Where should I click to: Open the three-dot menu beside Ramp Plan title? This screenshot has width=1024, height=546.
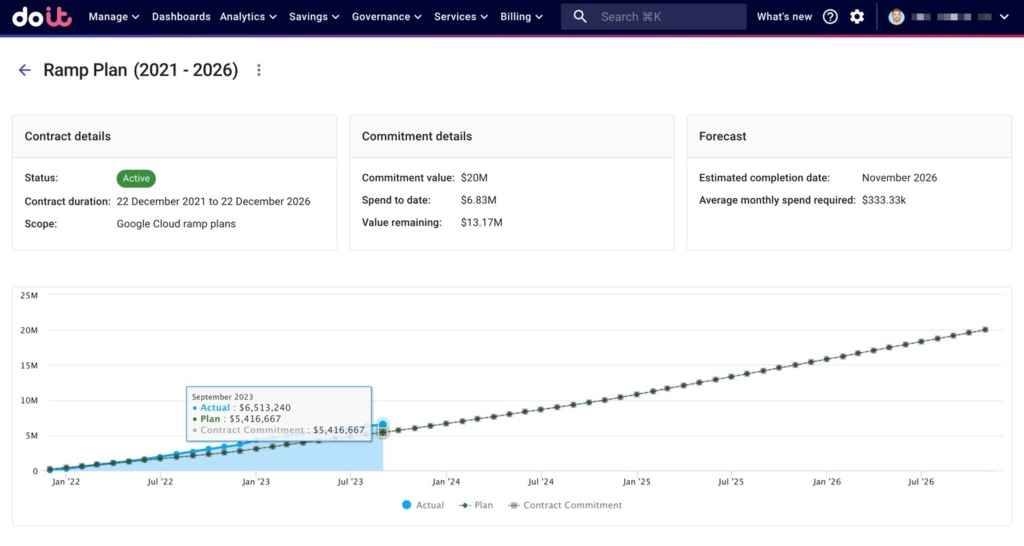259,70
